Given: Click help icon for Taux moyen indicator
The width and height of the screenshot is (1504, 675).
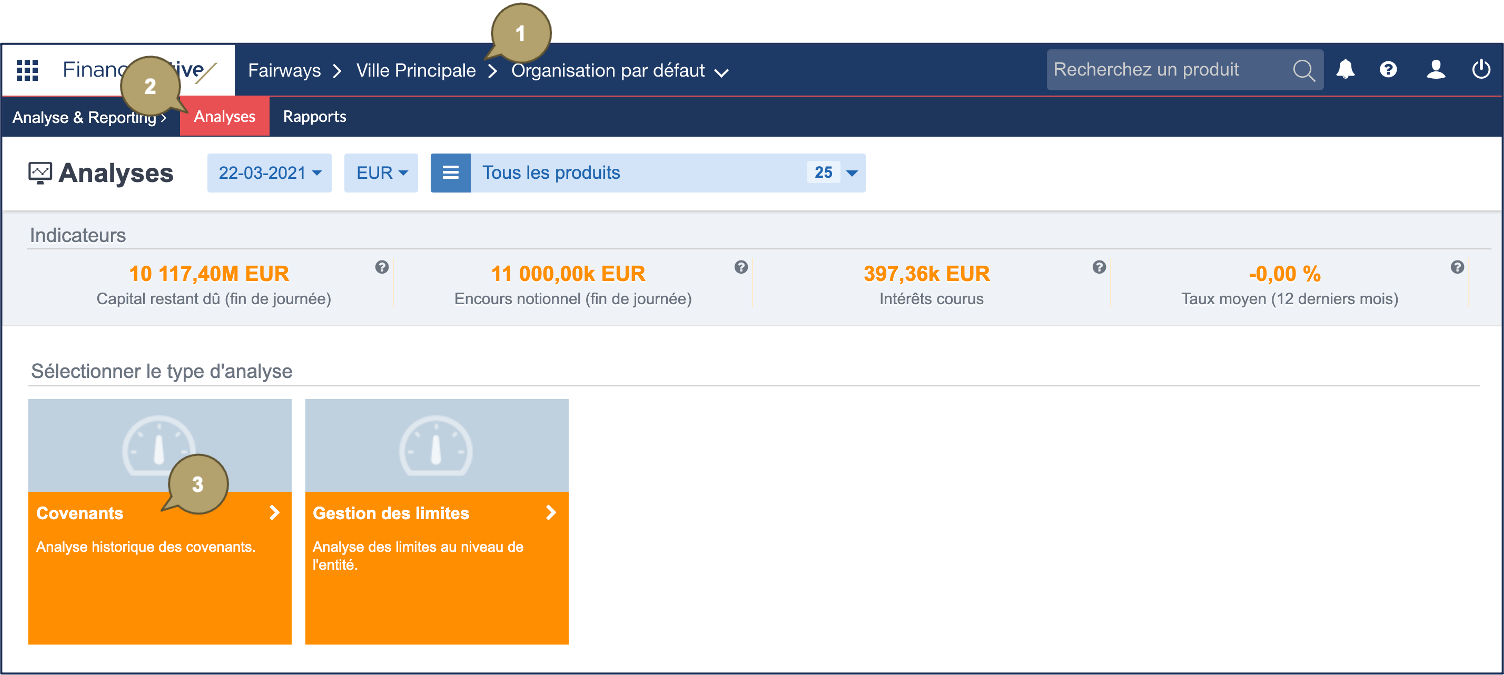Looking at the screenshot, I should point(1457,268).
